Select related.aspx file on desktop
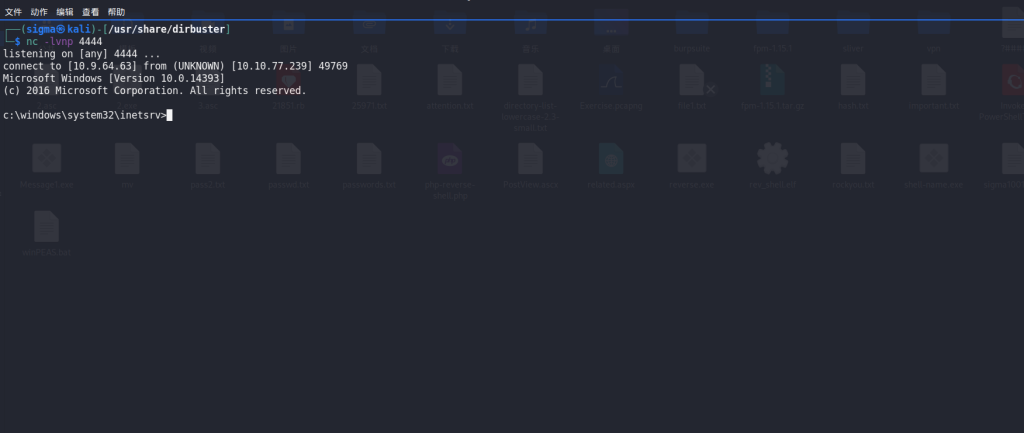This screenshot has height=433, width=1024. (611, 166)
